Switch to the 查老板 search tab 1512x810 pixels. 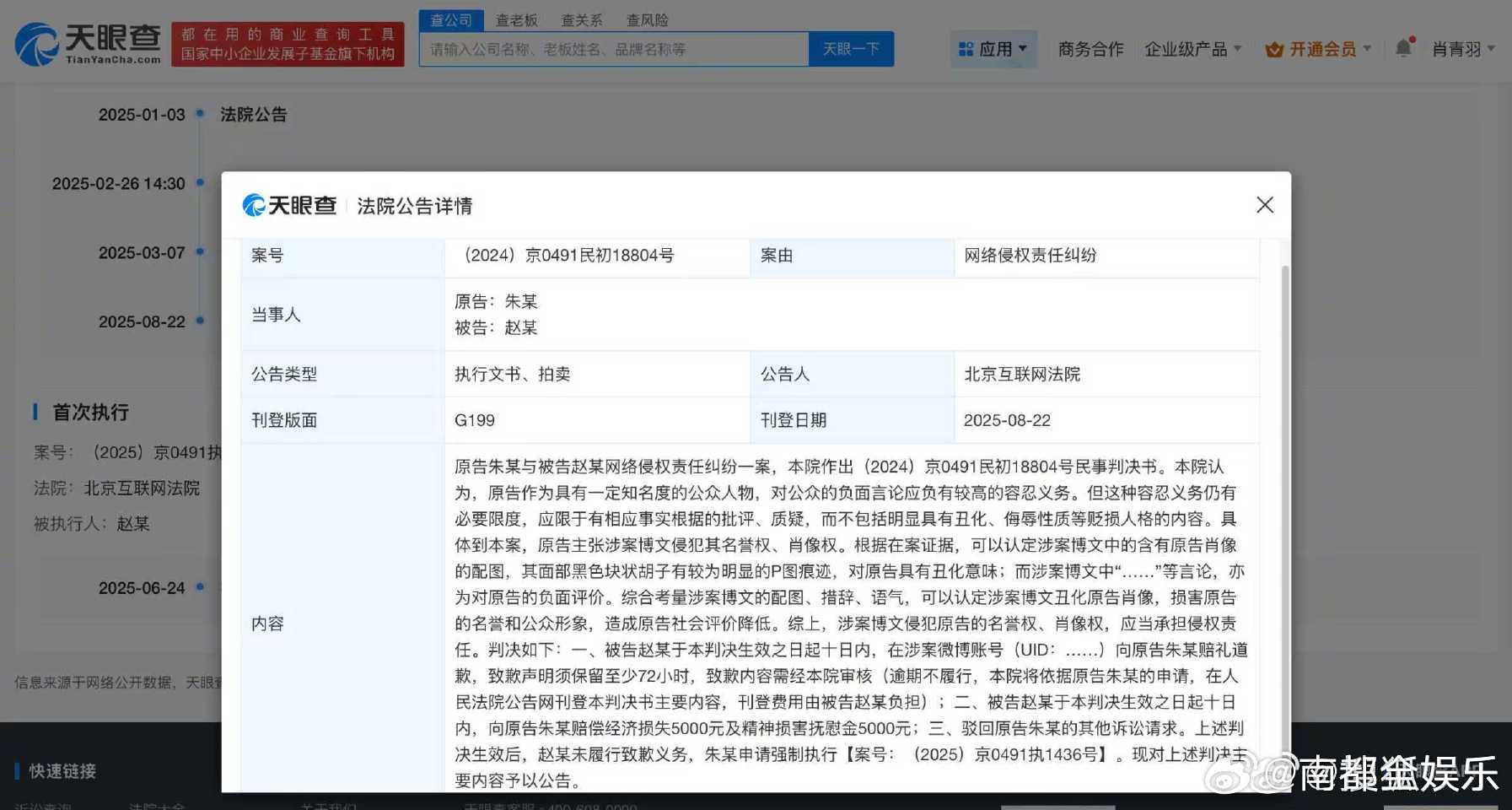[x=516, y=19]
